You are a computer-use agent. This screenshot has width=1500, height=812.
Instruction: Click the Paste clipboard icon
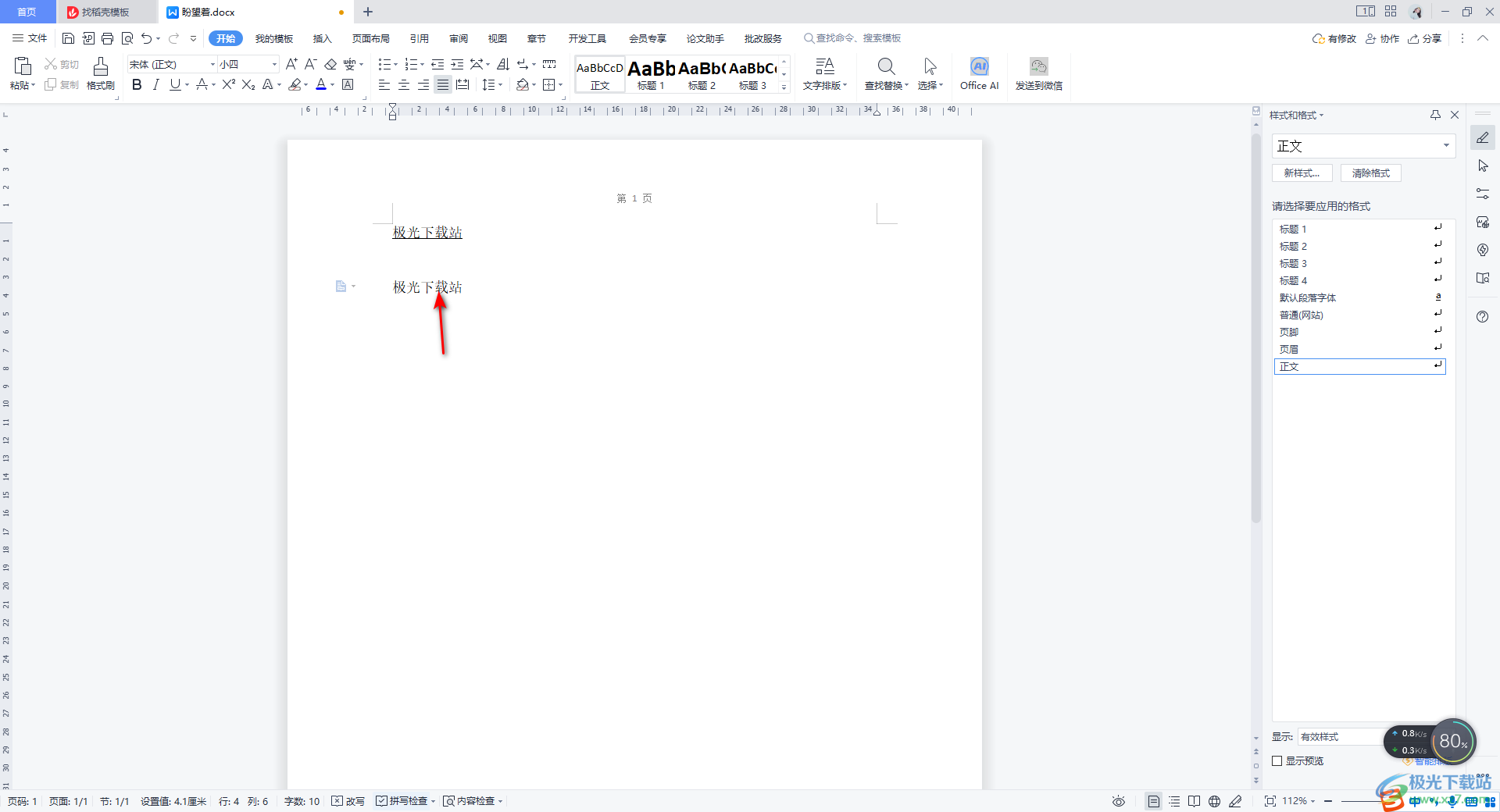point(23,67)
